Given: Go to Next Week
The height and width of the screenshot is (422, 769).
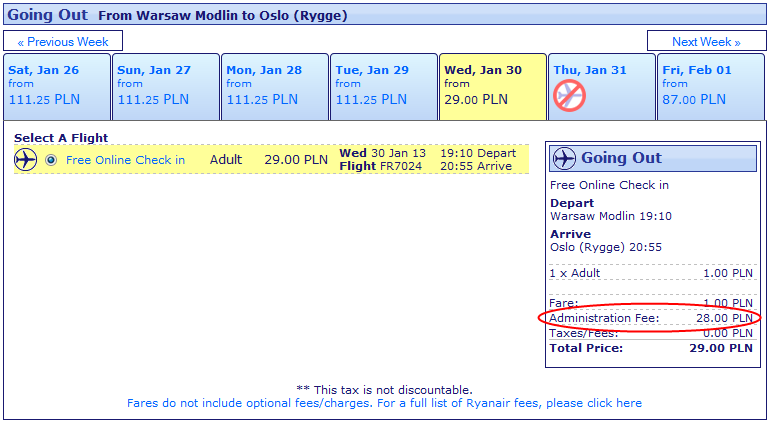Looking at the screenshot, I should [x=706, y=41].
